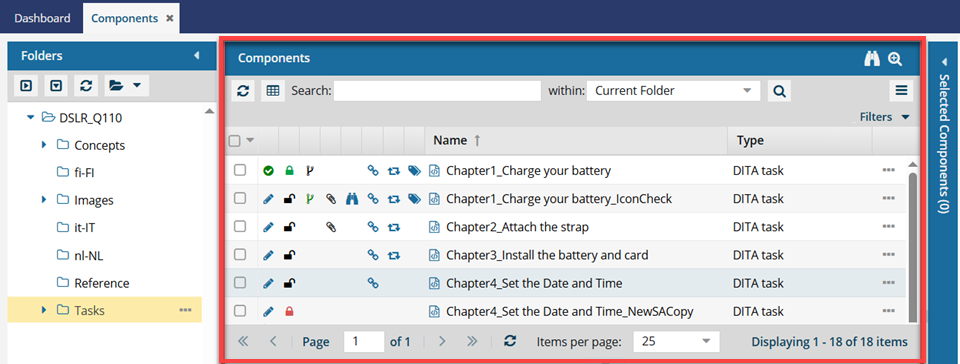Expand the Filters dropdown

pyautogui.click(x=884, y=117)
